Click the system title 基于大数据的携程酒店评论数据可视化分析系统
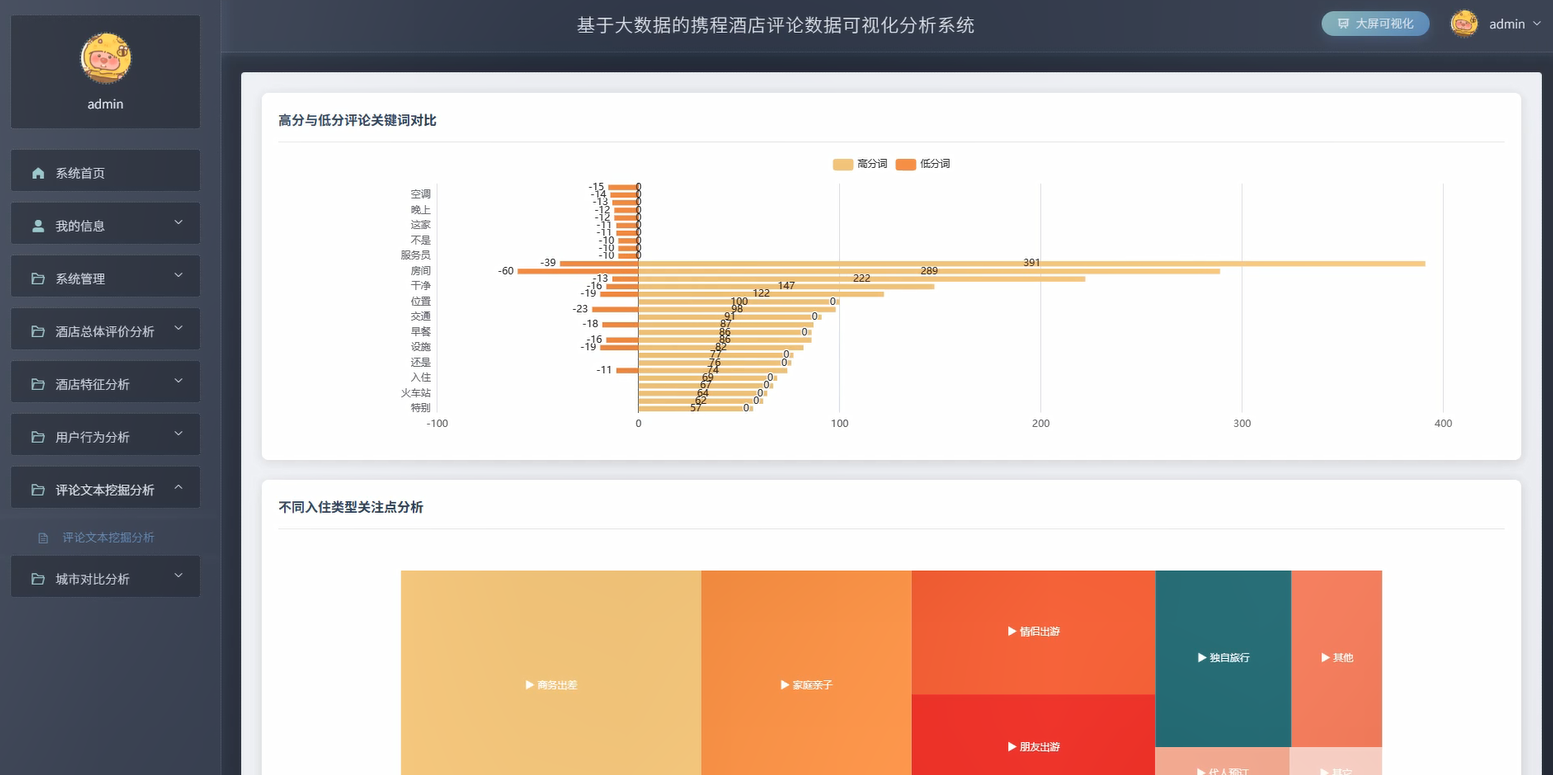The image size is (1553, 775). (775, 25)
